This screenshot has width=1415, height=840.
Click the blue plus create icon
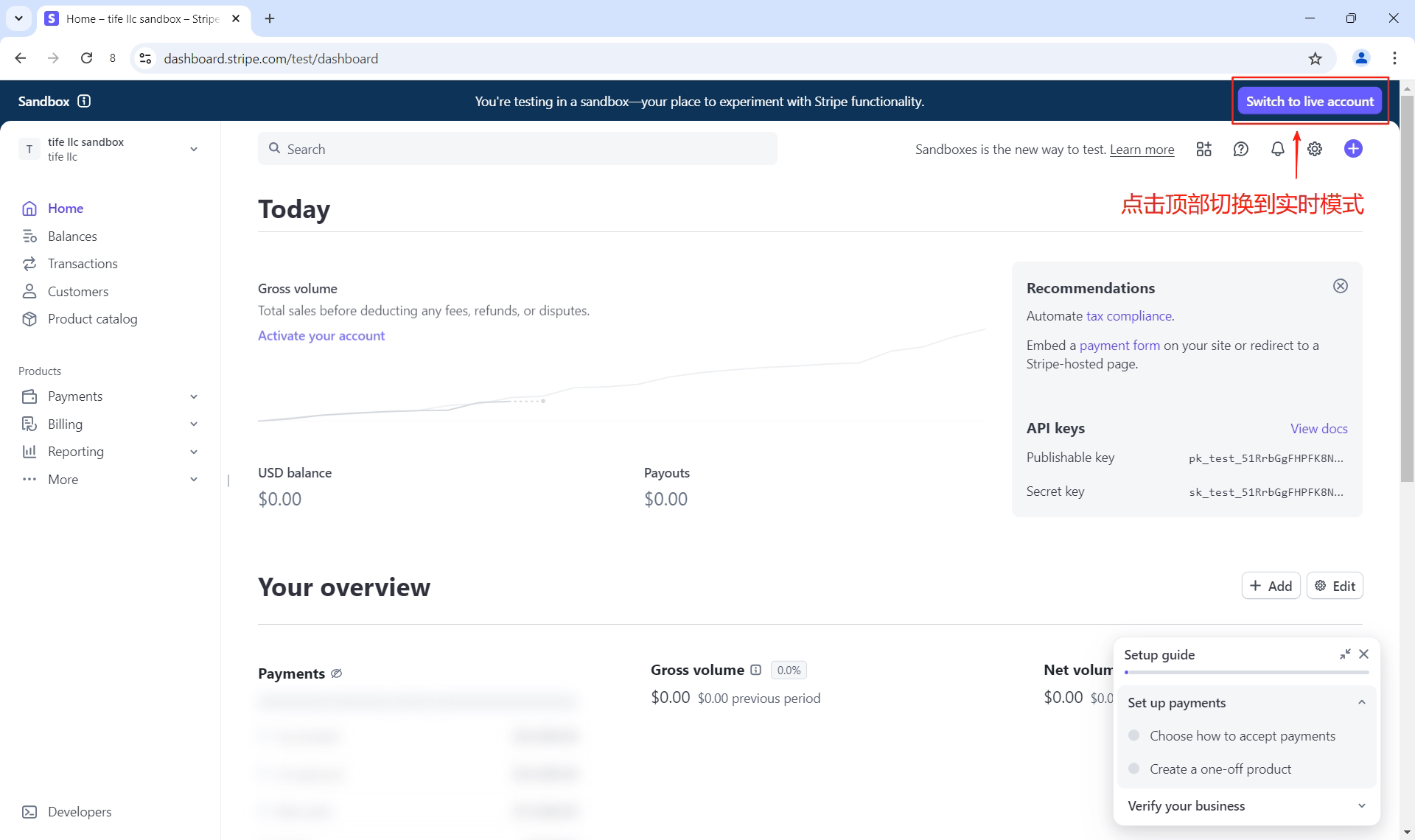(1353, 149)
